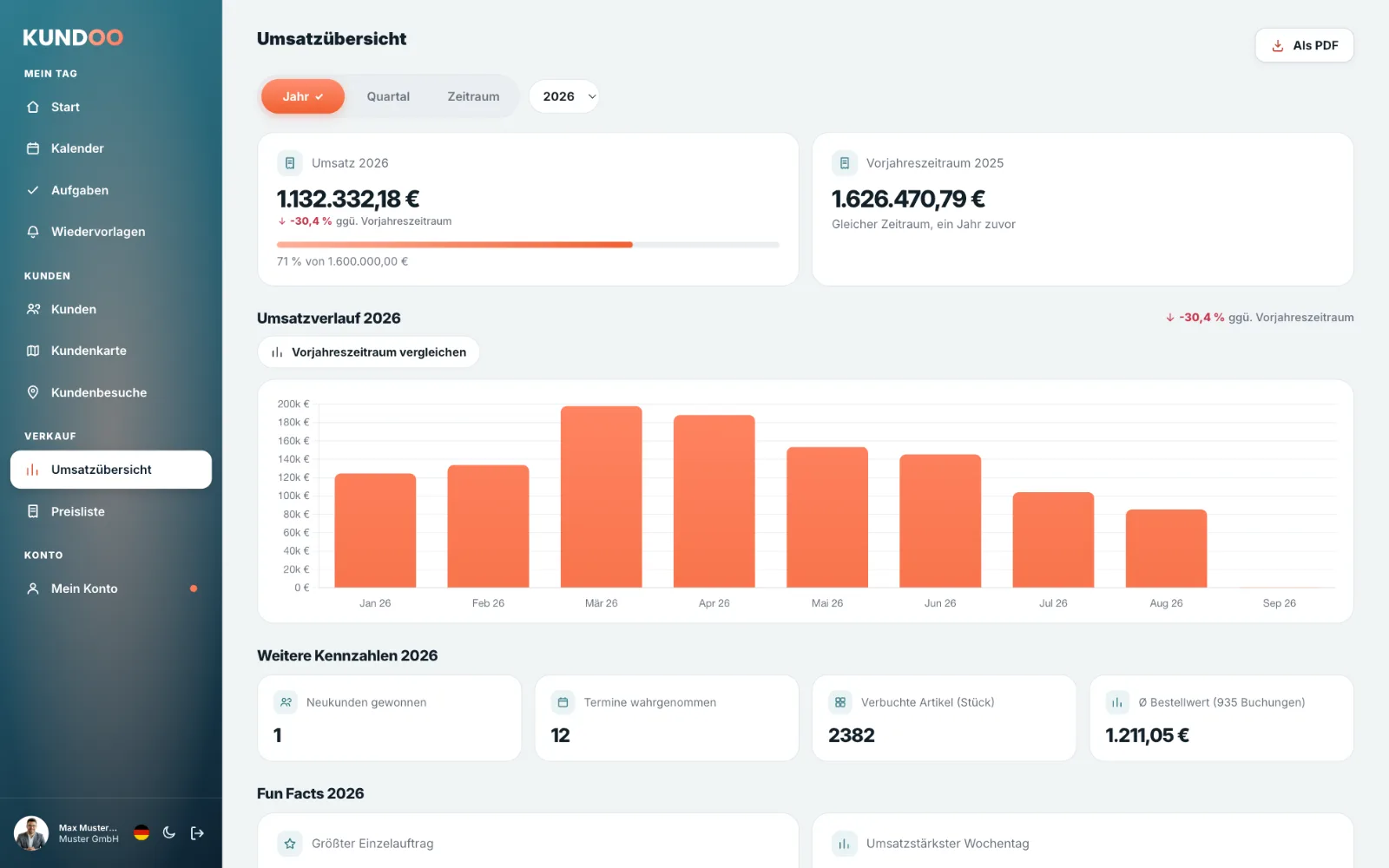Toggle Vorjahreszeitraum vergleichen
Viewport: 1389px width, 868px height.
pos(369,352)
